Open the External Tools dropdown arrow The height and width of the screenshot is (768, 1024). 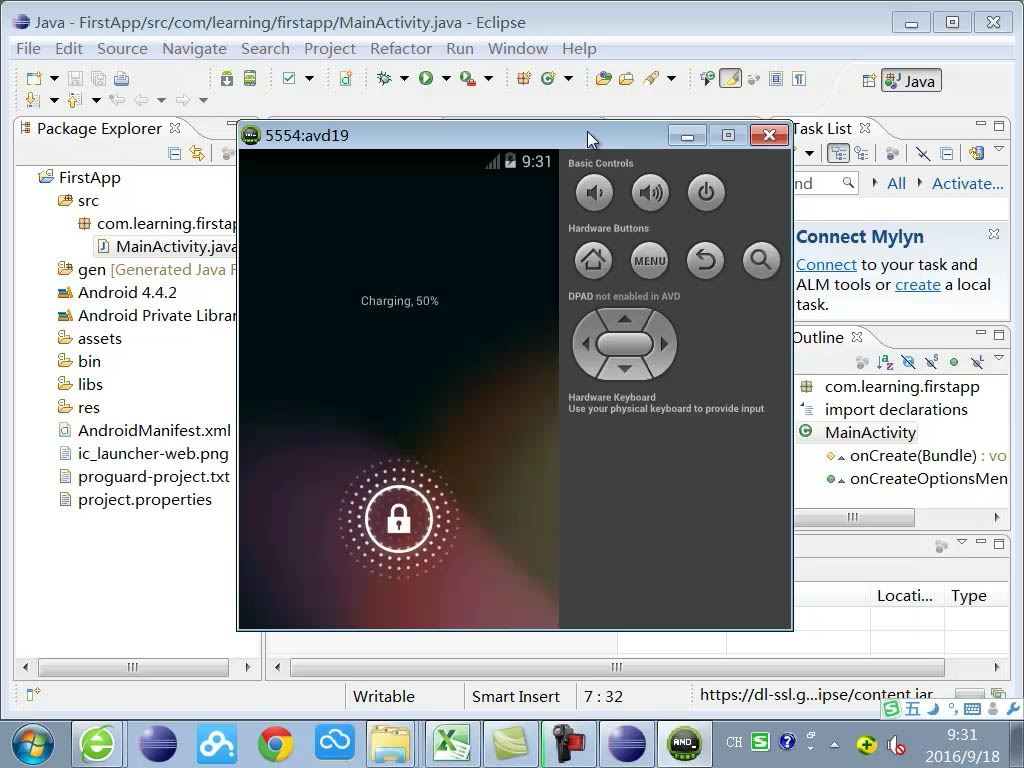(x=488, y=79)
